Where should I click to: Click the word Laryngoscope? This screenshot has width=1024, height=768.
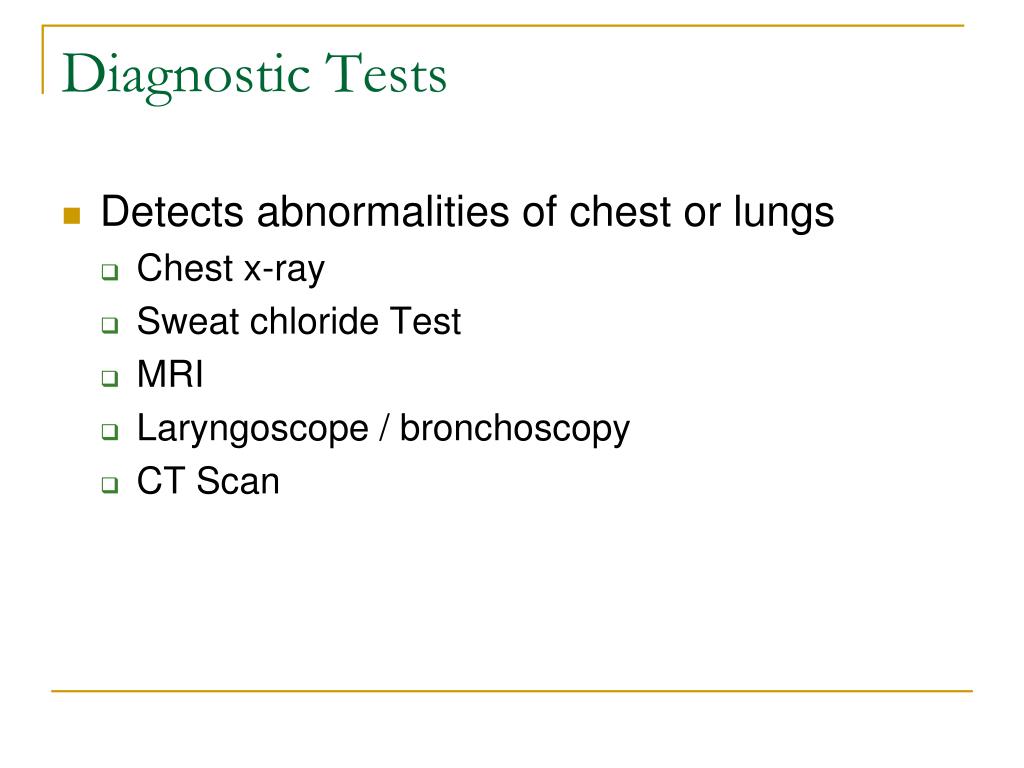pos(253,430)
